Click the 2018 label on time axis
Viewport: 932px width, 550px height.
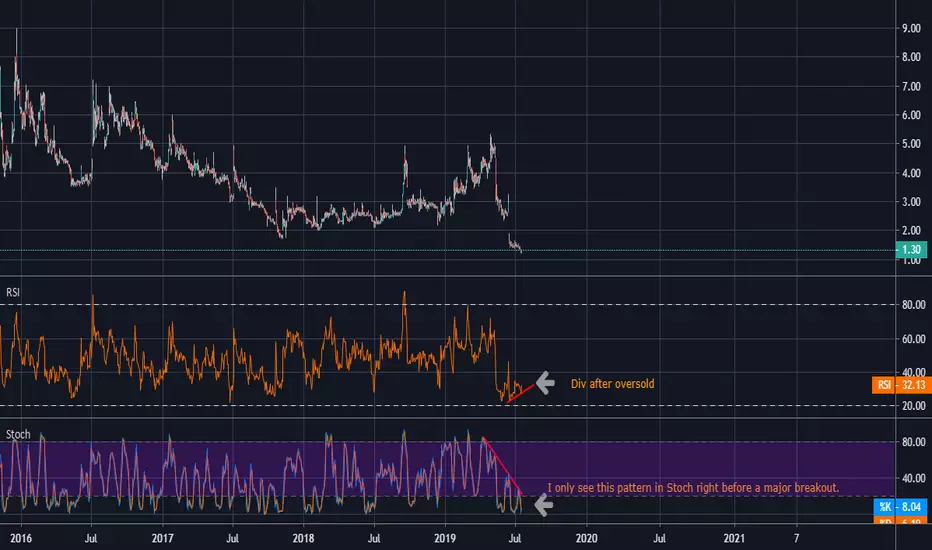pyautogui.click(x=303, y=538)
